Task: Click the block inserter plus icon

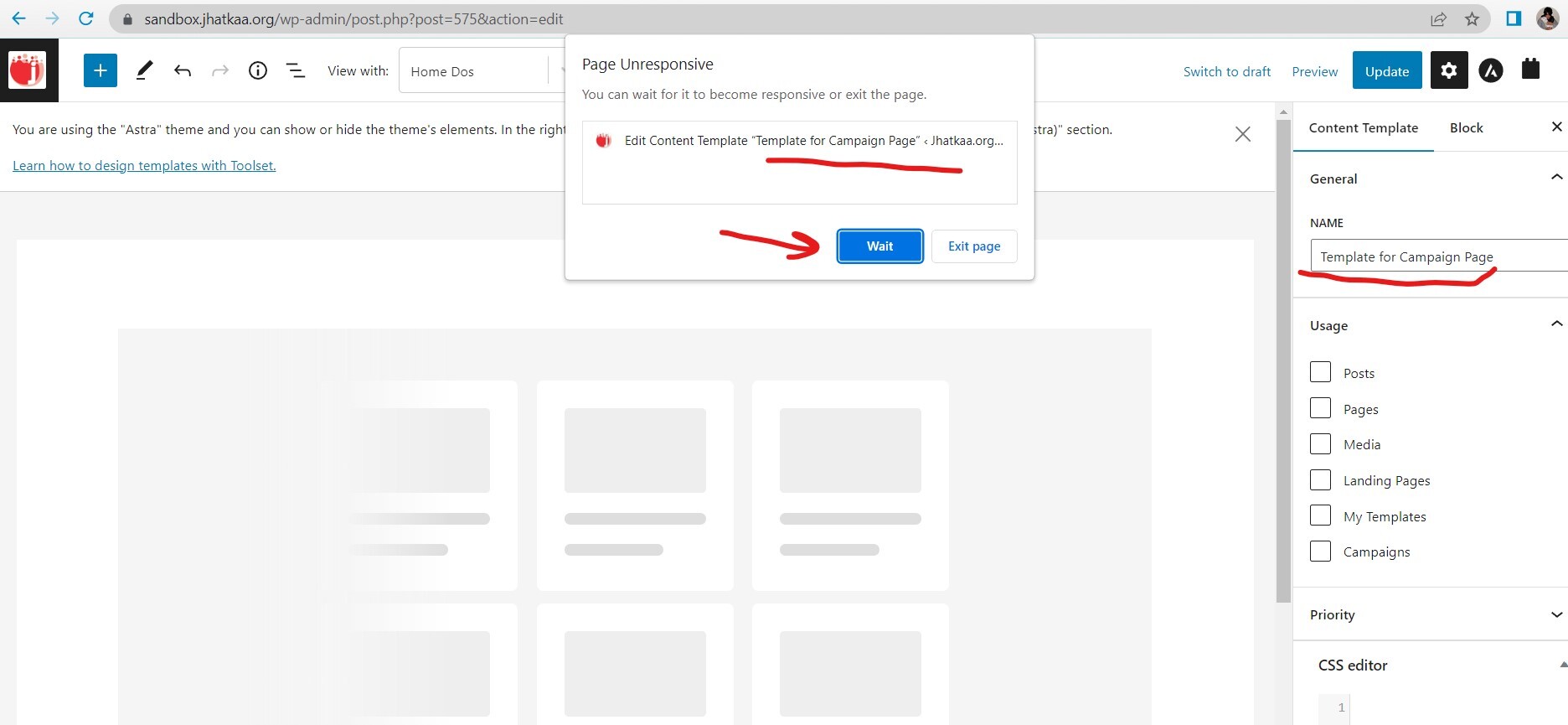Action: (100, 70)
